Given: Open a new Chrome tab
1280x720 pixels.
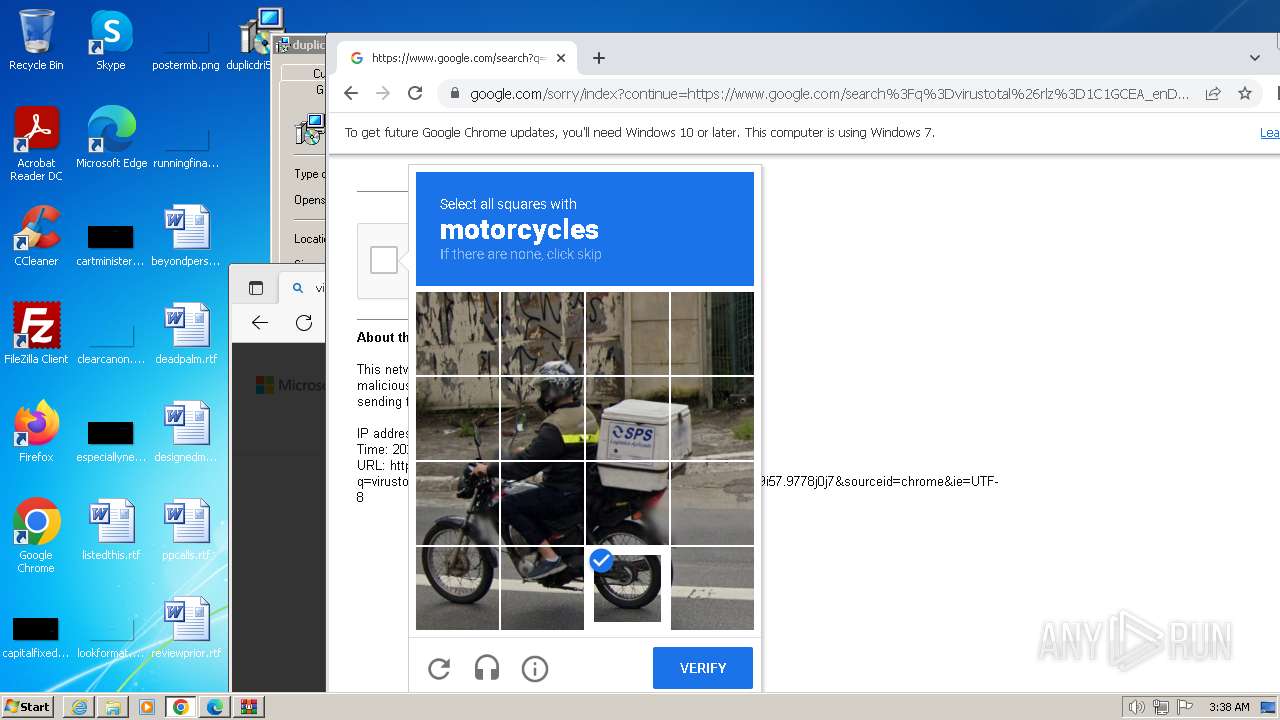Looking at the screenshot, I should pos(599,58).
